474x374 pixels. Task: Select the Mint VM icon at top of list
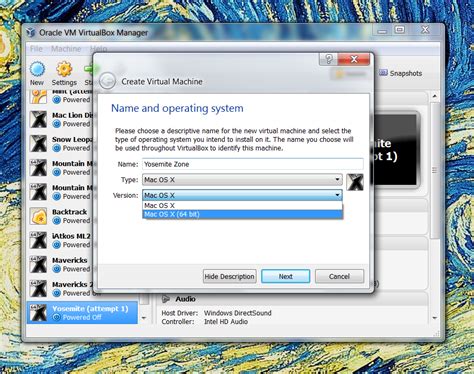pyautogui.click(x=38, y=97)
